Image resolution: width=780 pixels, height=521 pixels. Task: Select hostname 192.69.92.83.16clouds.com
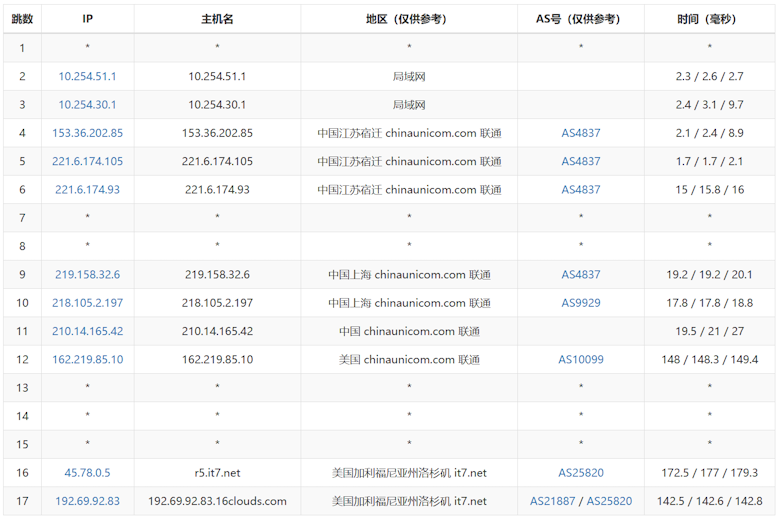pos(217,501)
